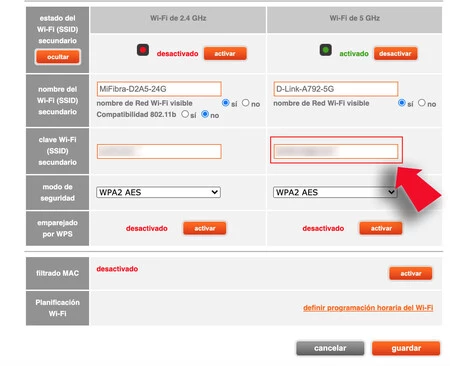Open definir programación horaria del Wi-Fi link
This screenshot has height=366, width=450.
(x=368, y=308)
